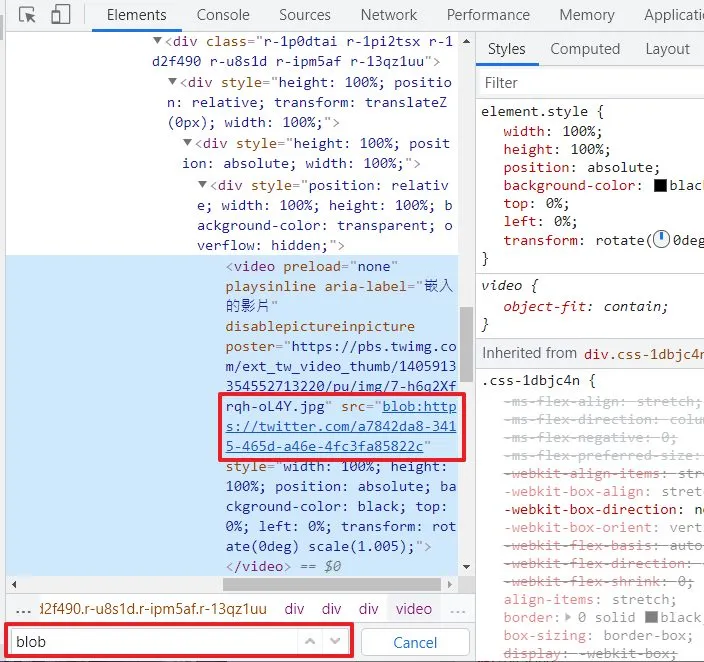Screen dimensions: 704x662
Task: Click horizontal scrollbar right arrow
Action: point(450,584)
